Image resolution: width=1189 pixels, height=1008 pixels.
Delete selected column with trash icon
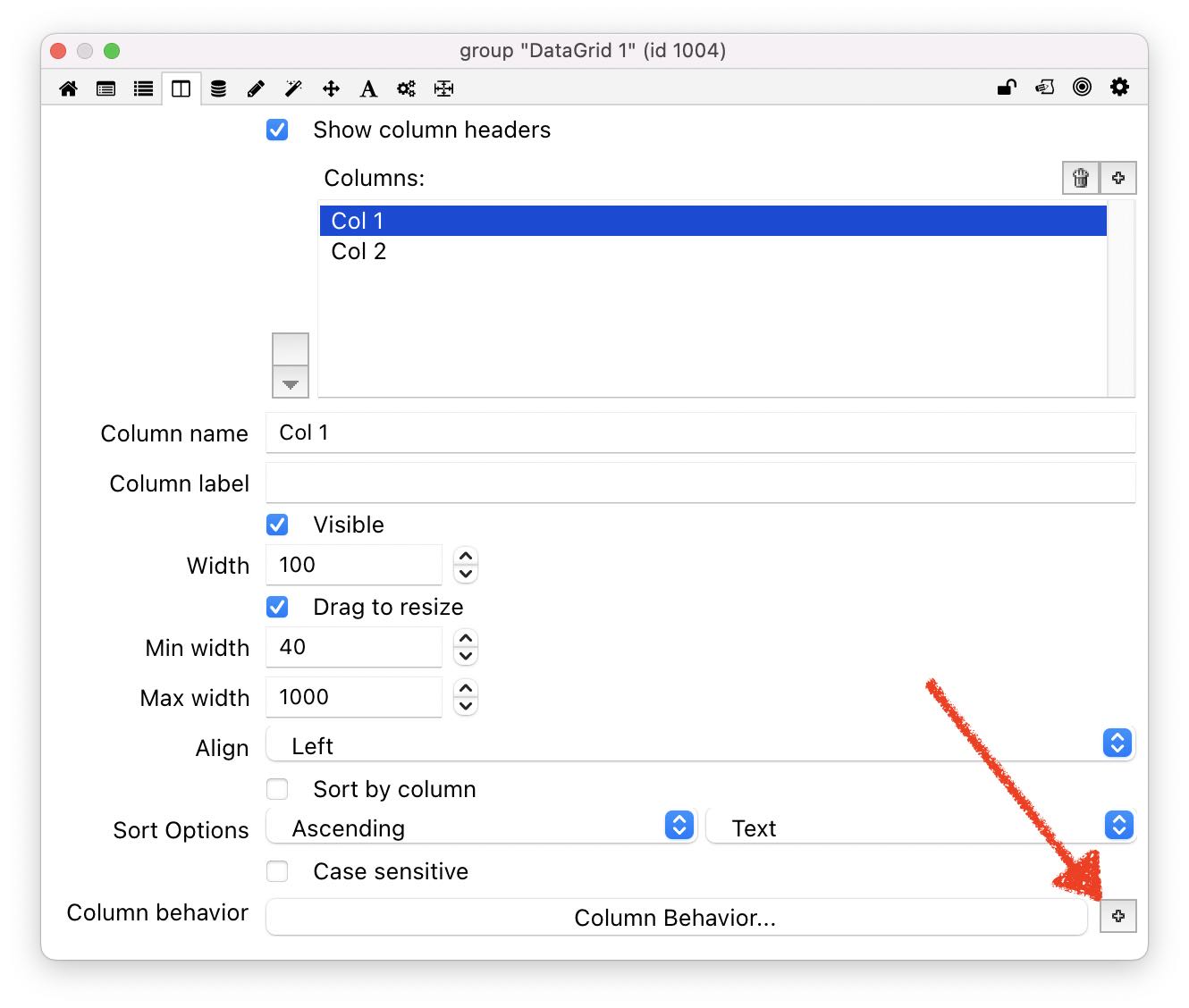(1080, 178)
